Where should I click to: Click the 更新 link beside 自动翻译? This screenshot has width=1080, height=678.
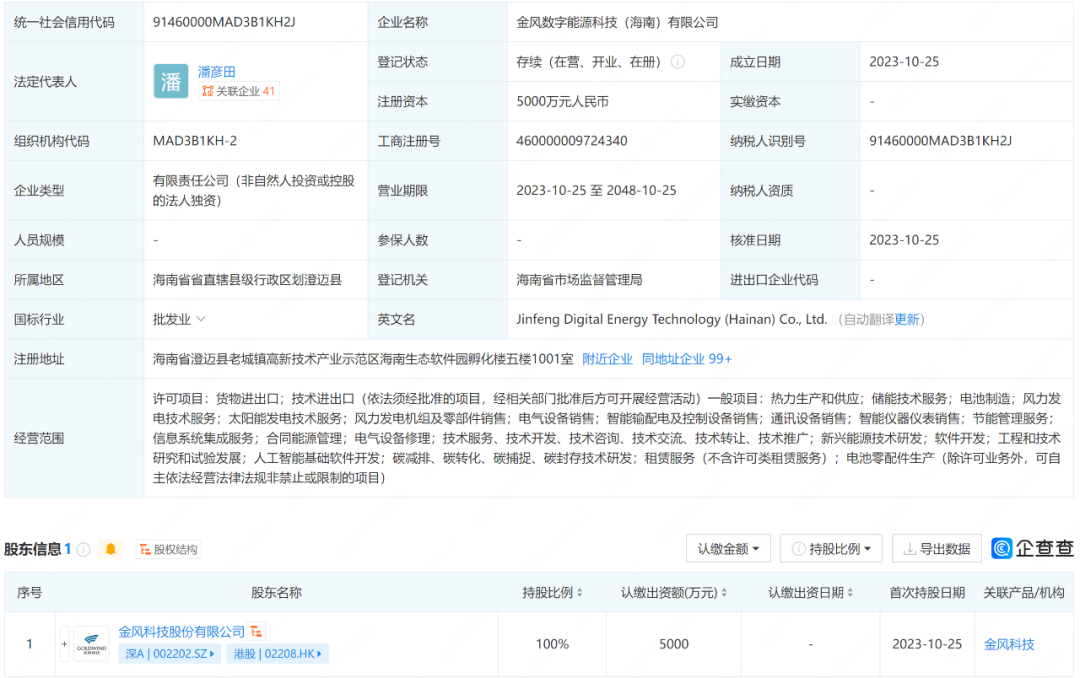(906, 320)
